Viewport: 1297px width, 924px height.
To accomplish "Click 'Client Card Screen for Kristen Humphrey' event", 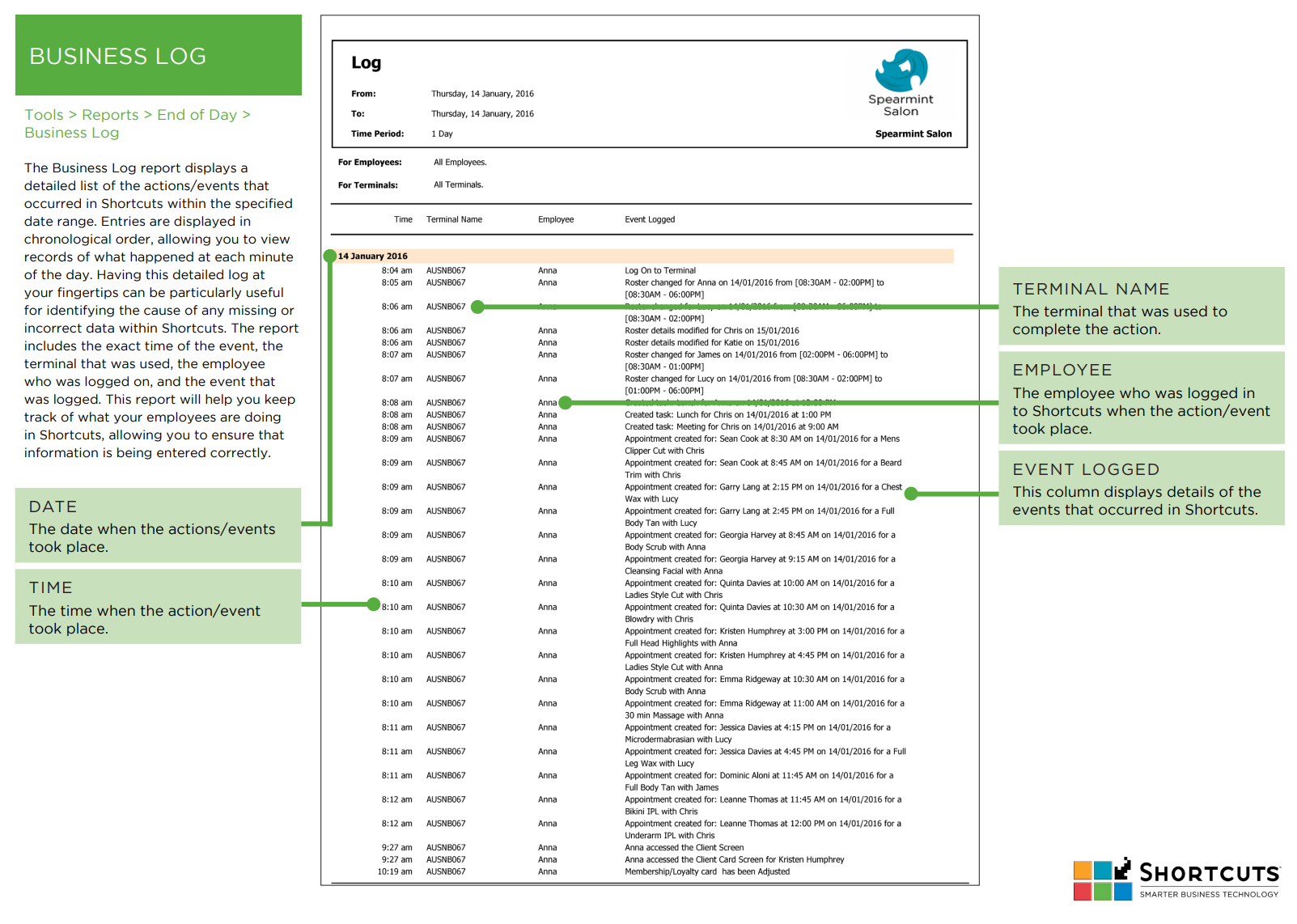I will click(x=735, y=860).
